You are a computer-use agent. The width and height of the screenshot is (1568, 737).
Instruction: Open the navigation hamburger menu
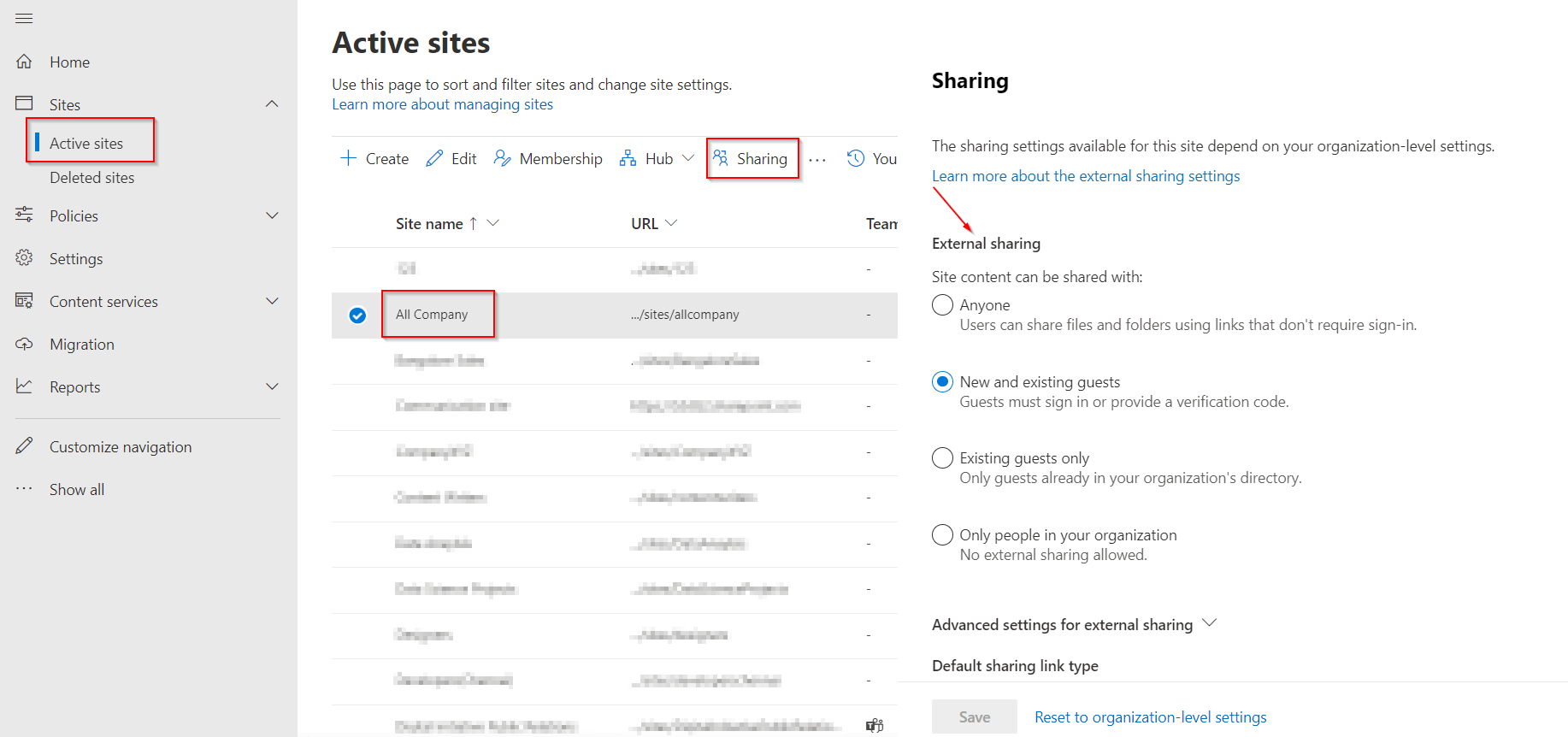click(23, 17)
